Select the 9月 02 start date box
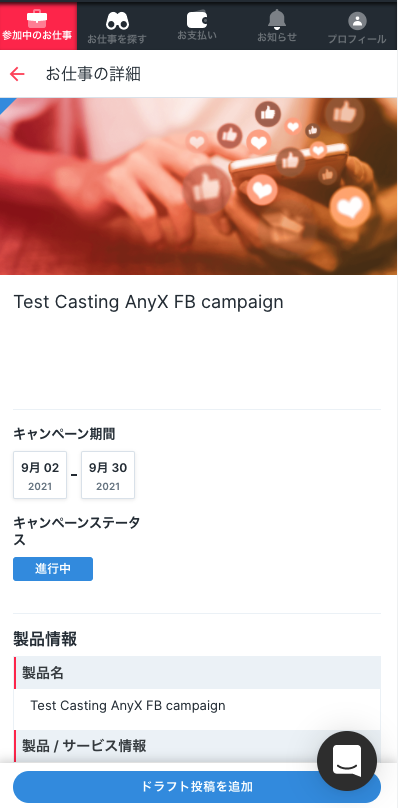398x808 pixels. tap(40, 475)
